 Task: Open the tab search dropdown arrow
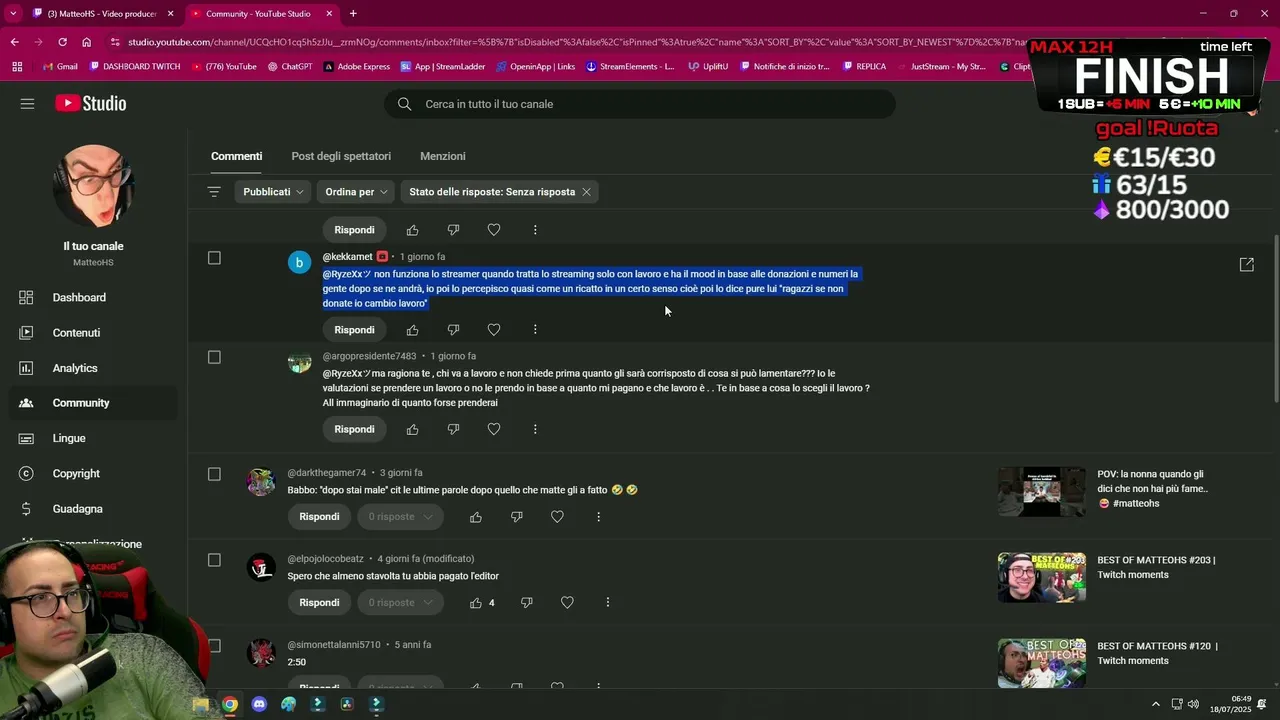pos(13,14)
